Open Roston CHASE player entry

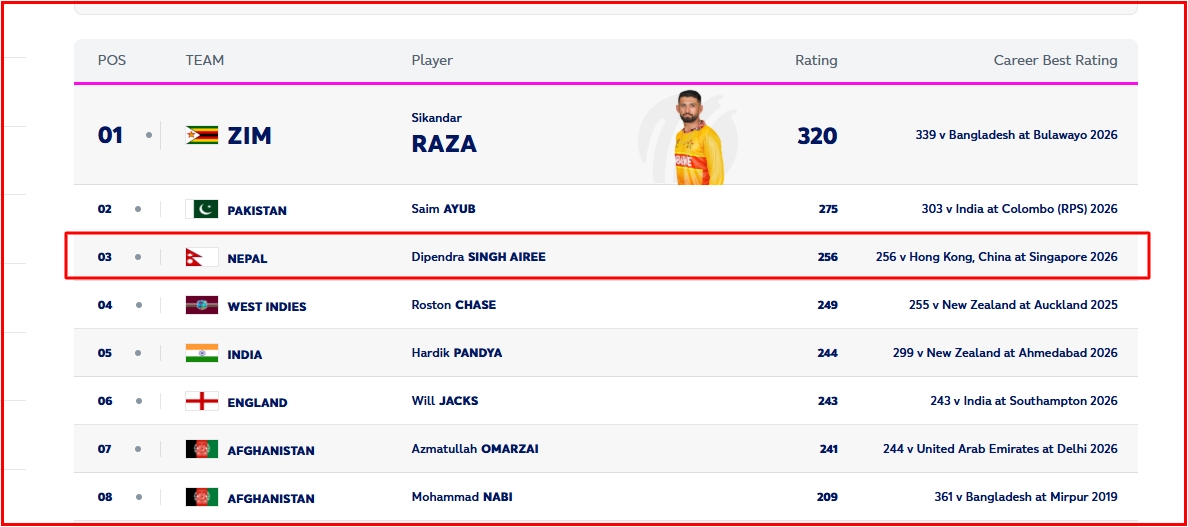tap(454, 305)
